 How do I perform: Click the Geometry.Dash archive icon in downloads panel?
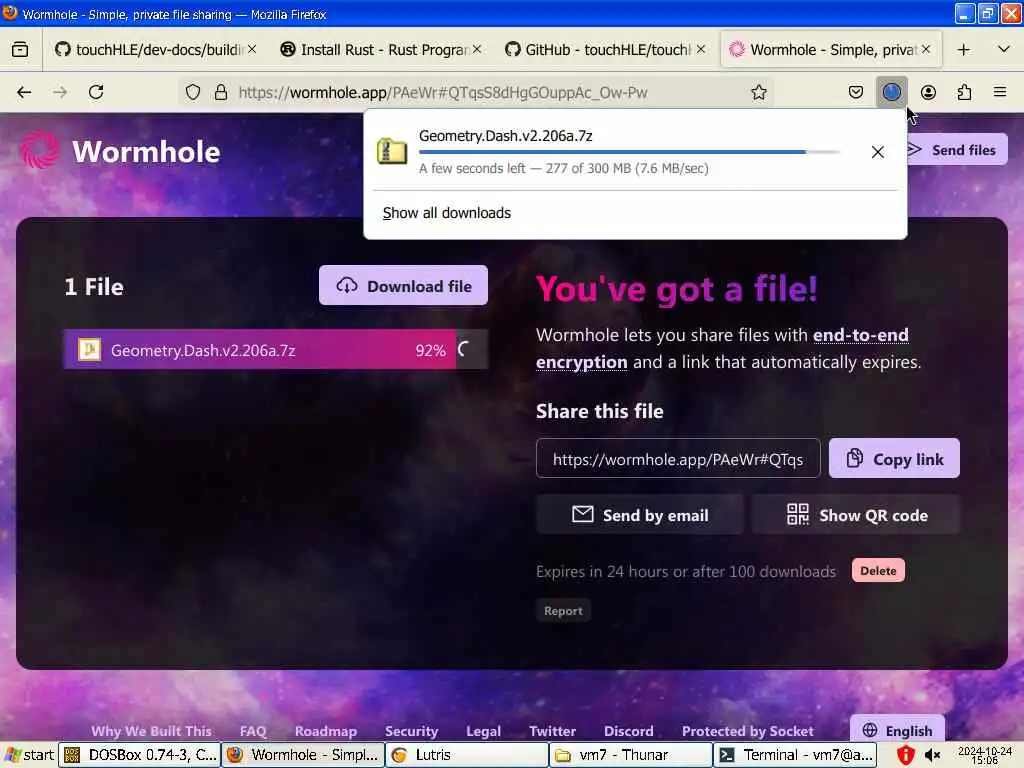(392, 151)
